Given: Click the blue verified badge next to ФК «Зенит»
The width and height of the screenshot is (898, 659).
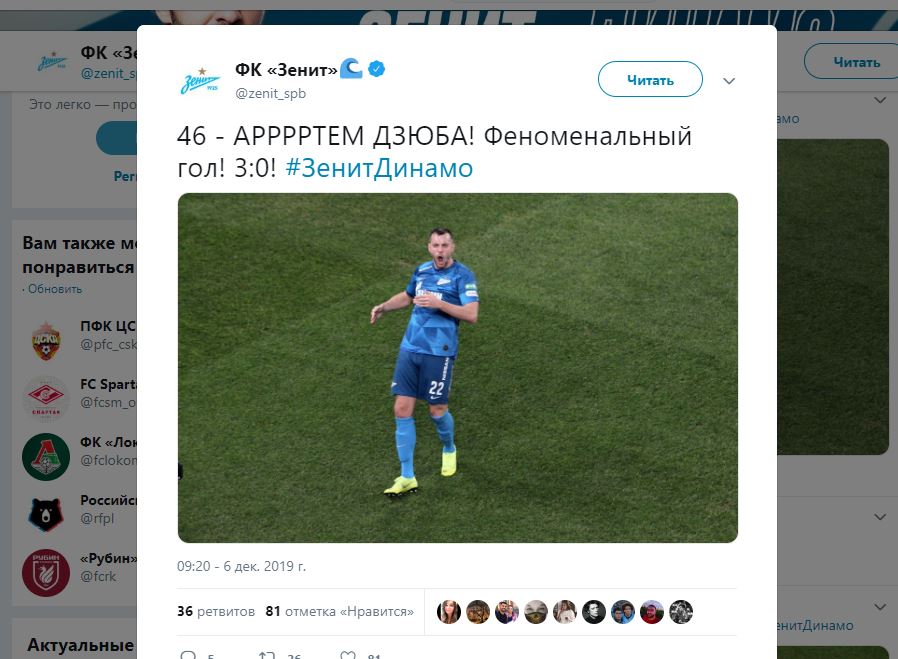Looking at the screenshot, I should [x=376, y=69].
